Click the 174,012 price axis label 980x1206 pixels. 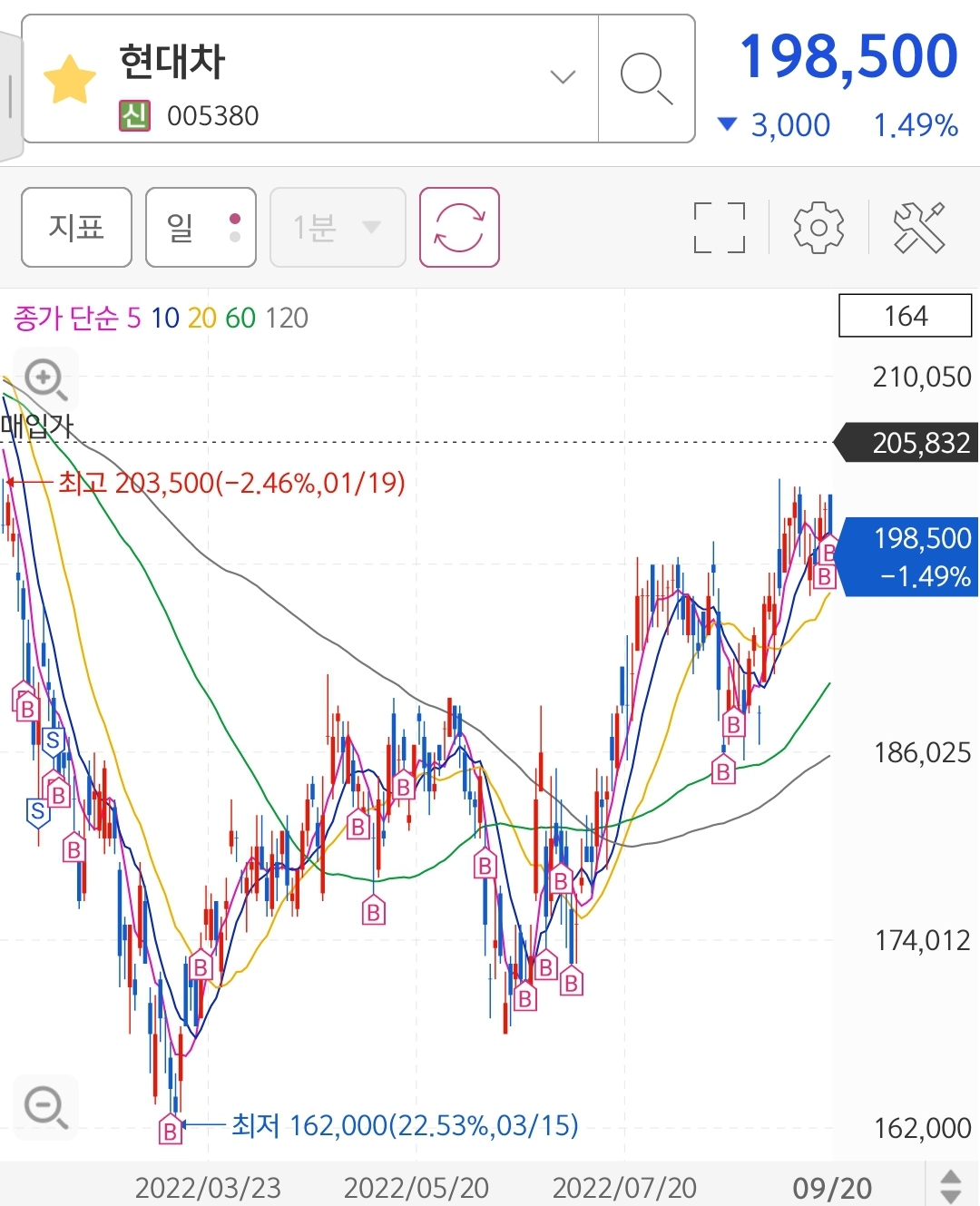(x=922, y=940)
